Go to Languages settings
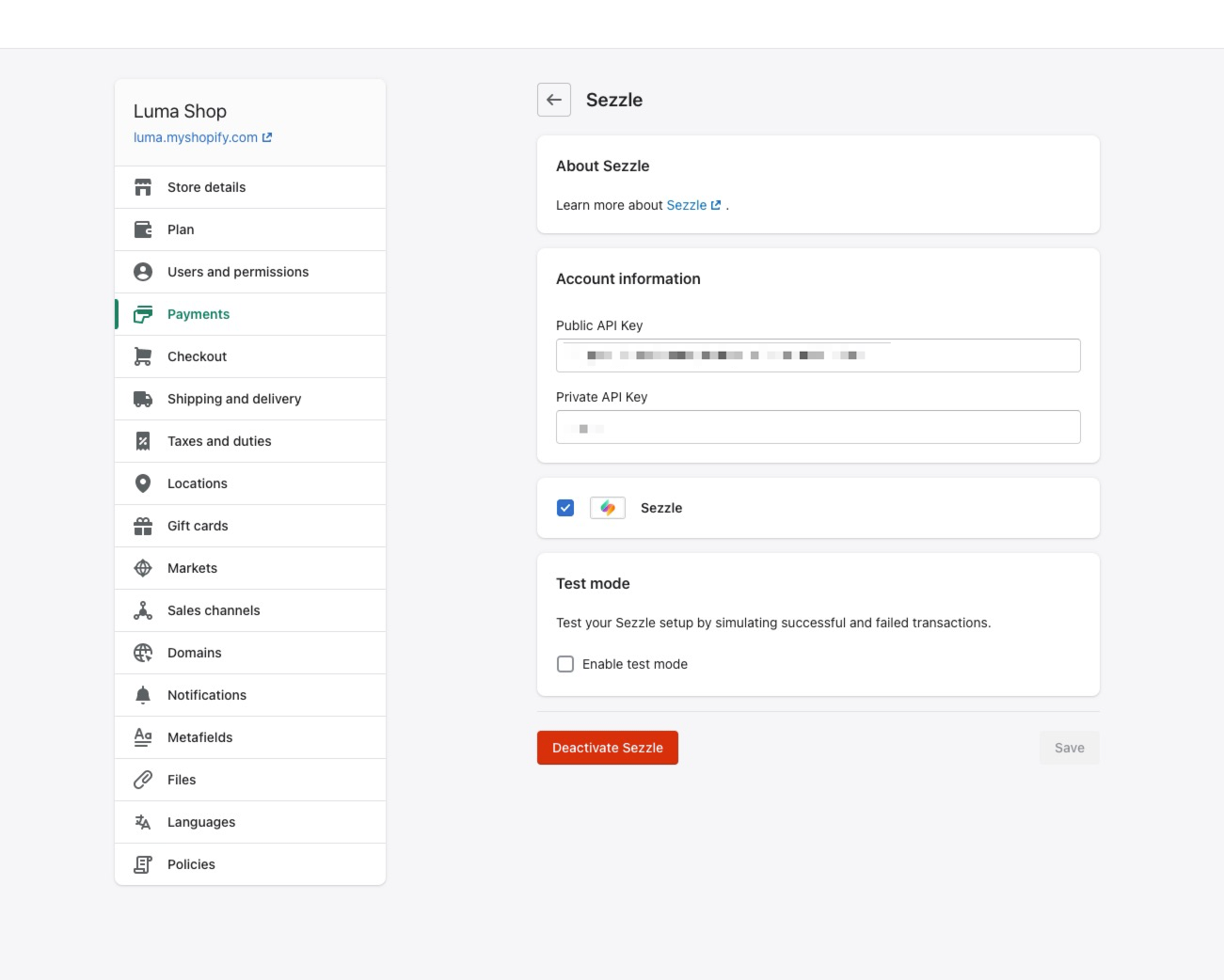 (250, 822)
